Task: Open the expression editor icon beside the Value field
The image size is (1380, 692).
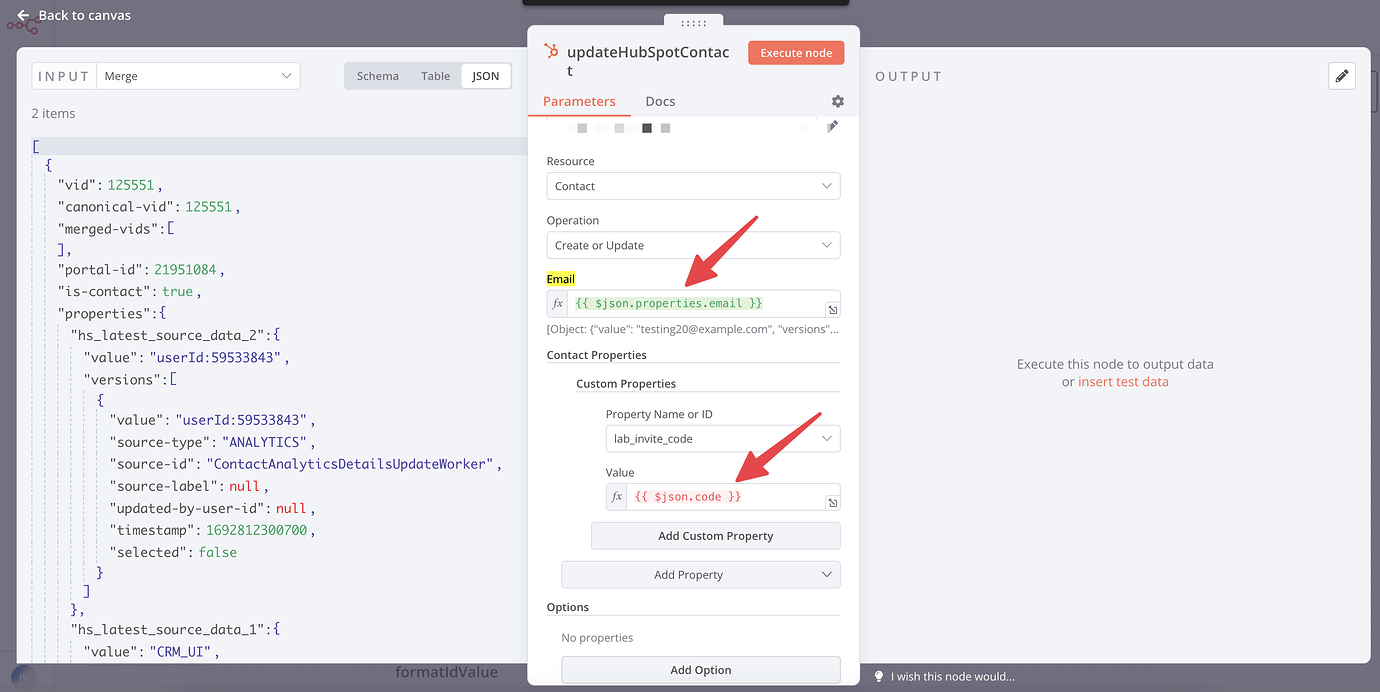Action: 833,502
